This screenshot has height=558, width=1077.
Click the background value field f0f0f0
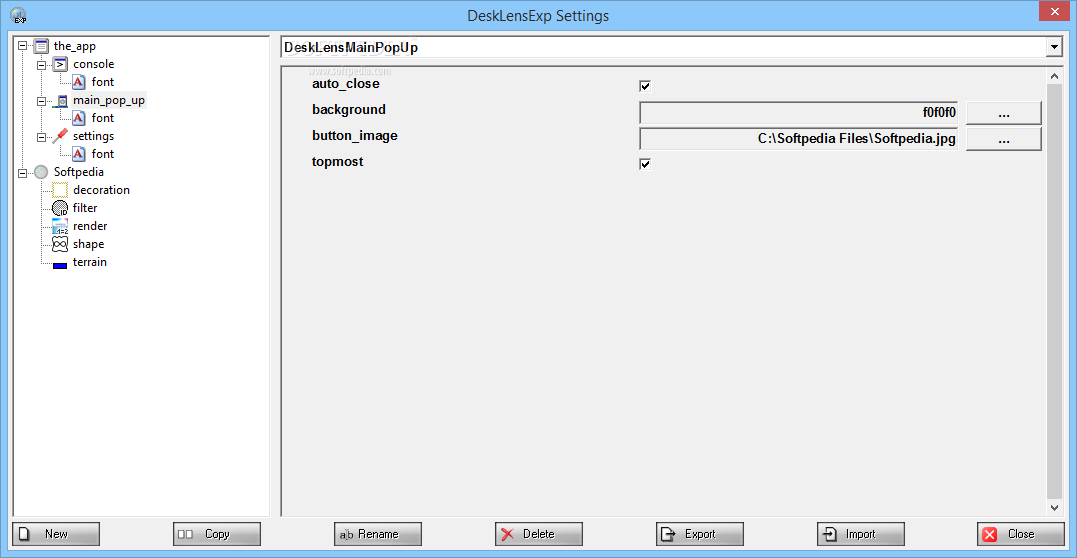(x=799, y=113)
